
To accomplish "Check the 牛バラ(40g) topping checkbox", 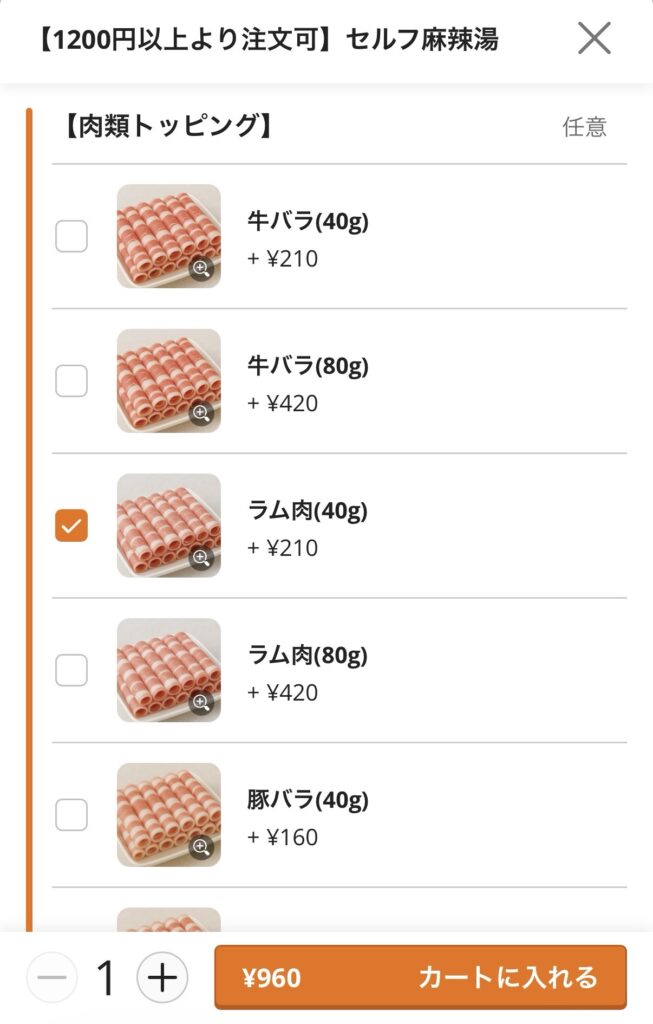I will (x=71, y=237).
